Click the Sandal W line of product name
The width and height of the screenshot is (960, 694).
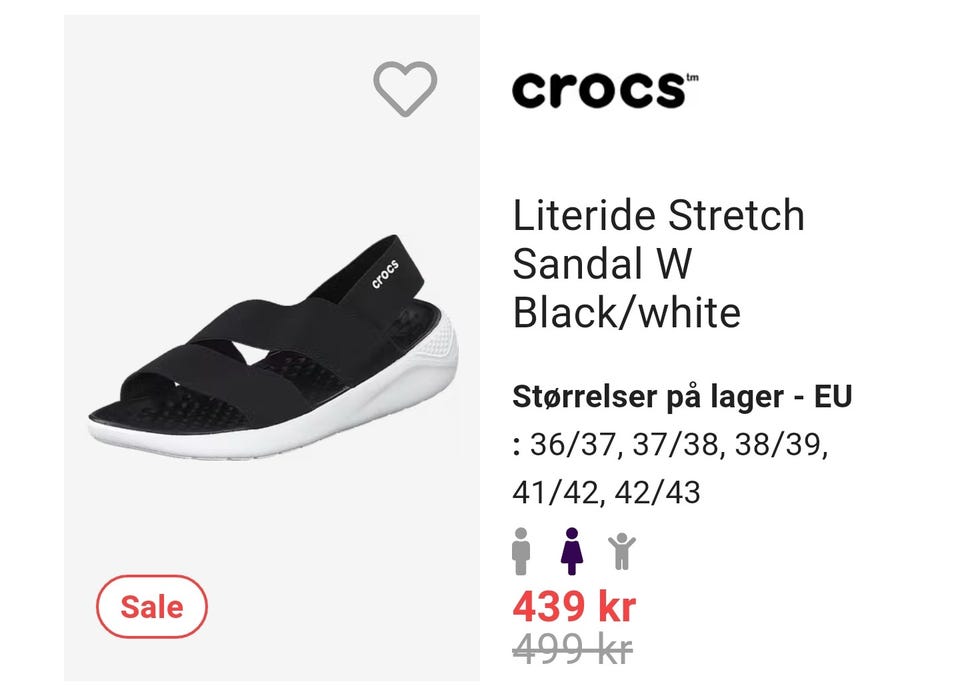coord(602,264)
